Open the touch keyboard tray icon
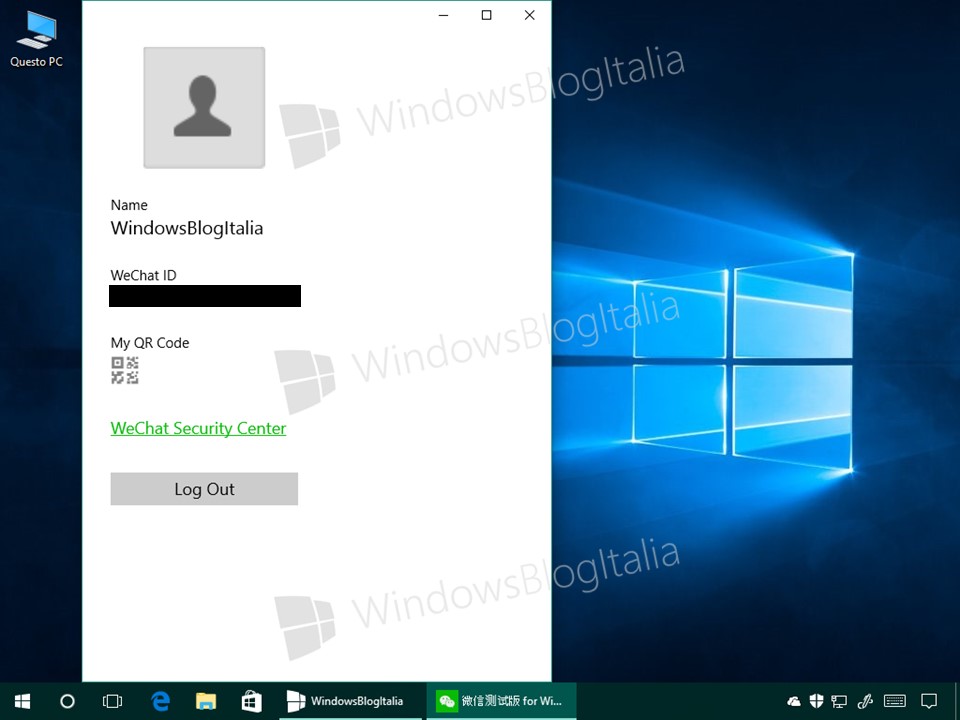960x720 pixels. pos(895,701)
